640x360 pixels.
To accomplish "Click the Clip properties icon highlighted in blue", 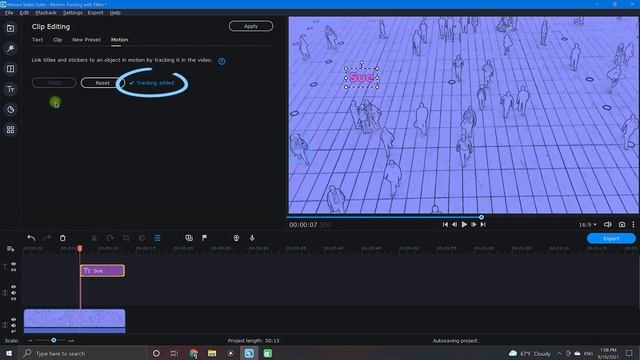I will point(157,238).
